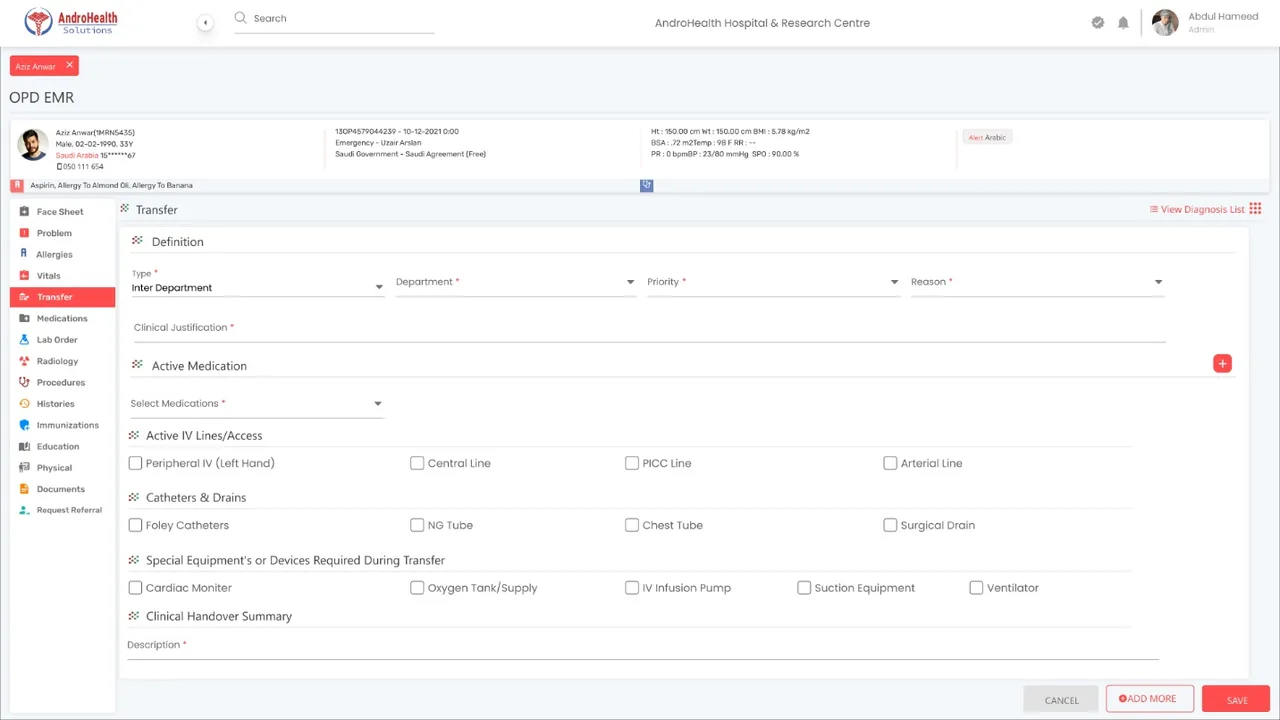1280x720 pixels.
Task: Click the Active Medication section icon
Action: tap(137, 365)
